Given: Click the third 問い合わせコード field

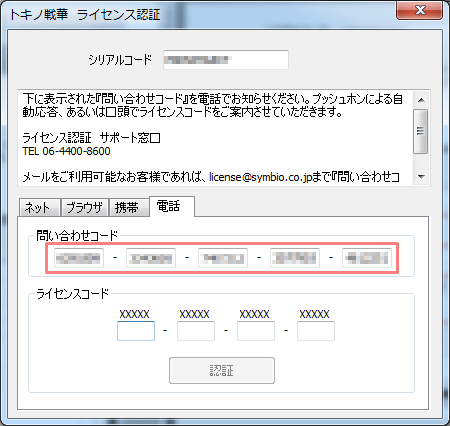Looking at the screenshot, I should point(223,258).
